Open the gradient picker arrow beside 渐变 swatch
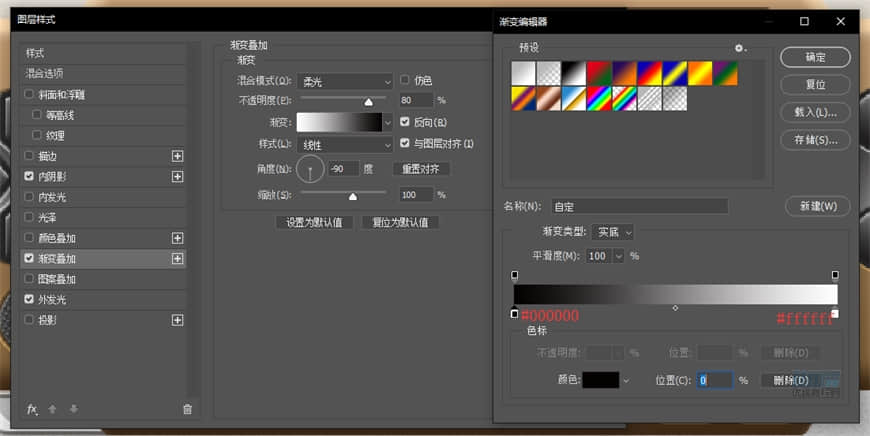Screen dimensions: 870x436 pyautogui.click(x=388, y=123)
